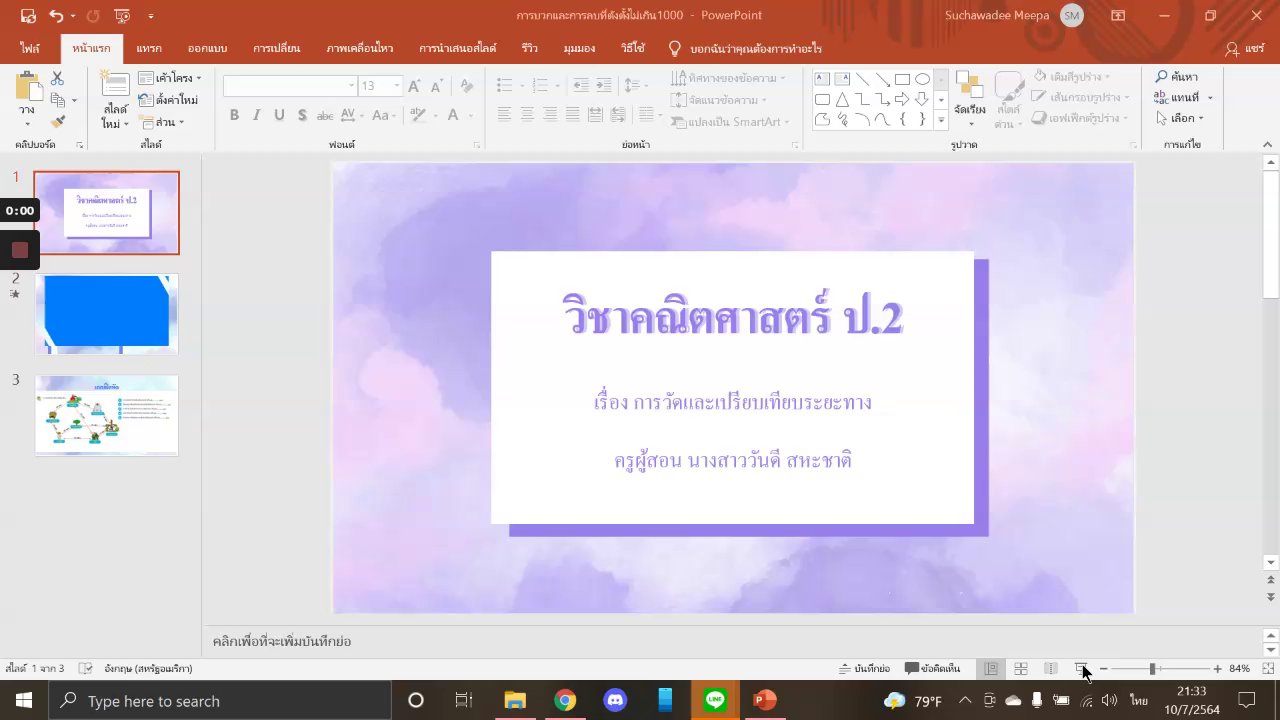Open Character Spacing (AV) dropdown
The width and height of the screenshot is (1280, 720).
coord(351,115)
